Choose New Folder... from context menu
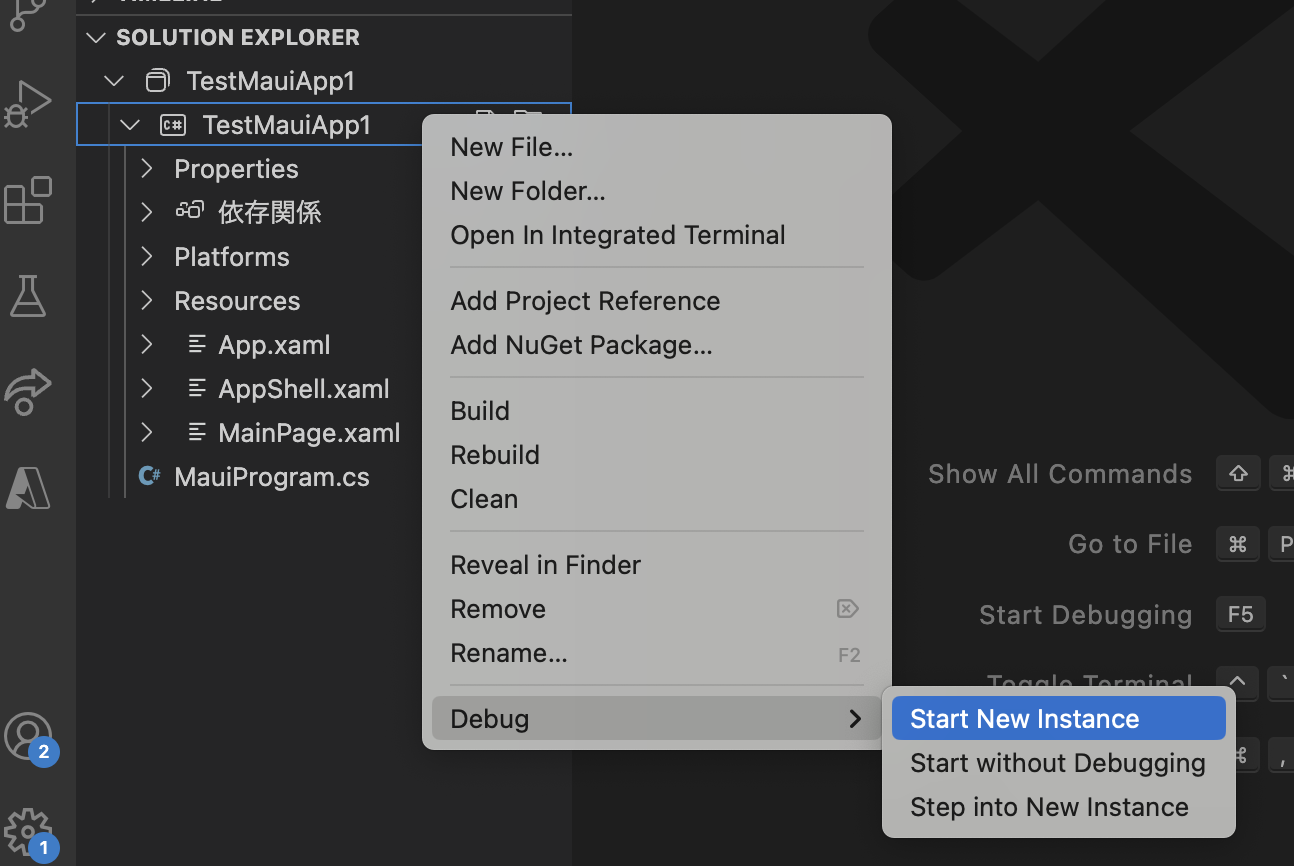 pos(656,191)
